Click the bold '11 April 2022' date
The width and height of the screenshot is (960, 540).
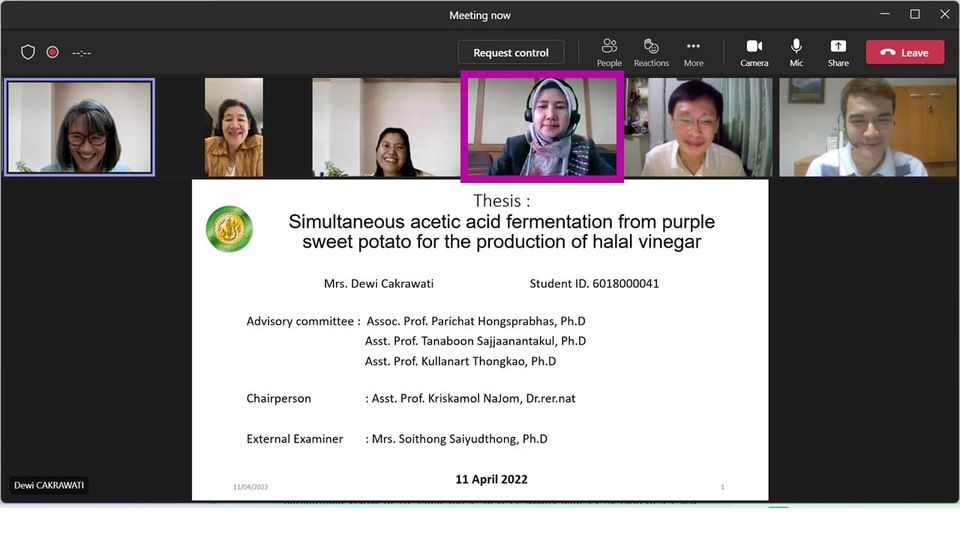[x=491, y=479]
